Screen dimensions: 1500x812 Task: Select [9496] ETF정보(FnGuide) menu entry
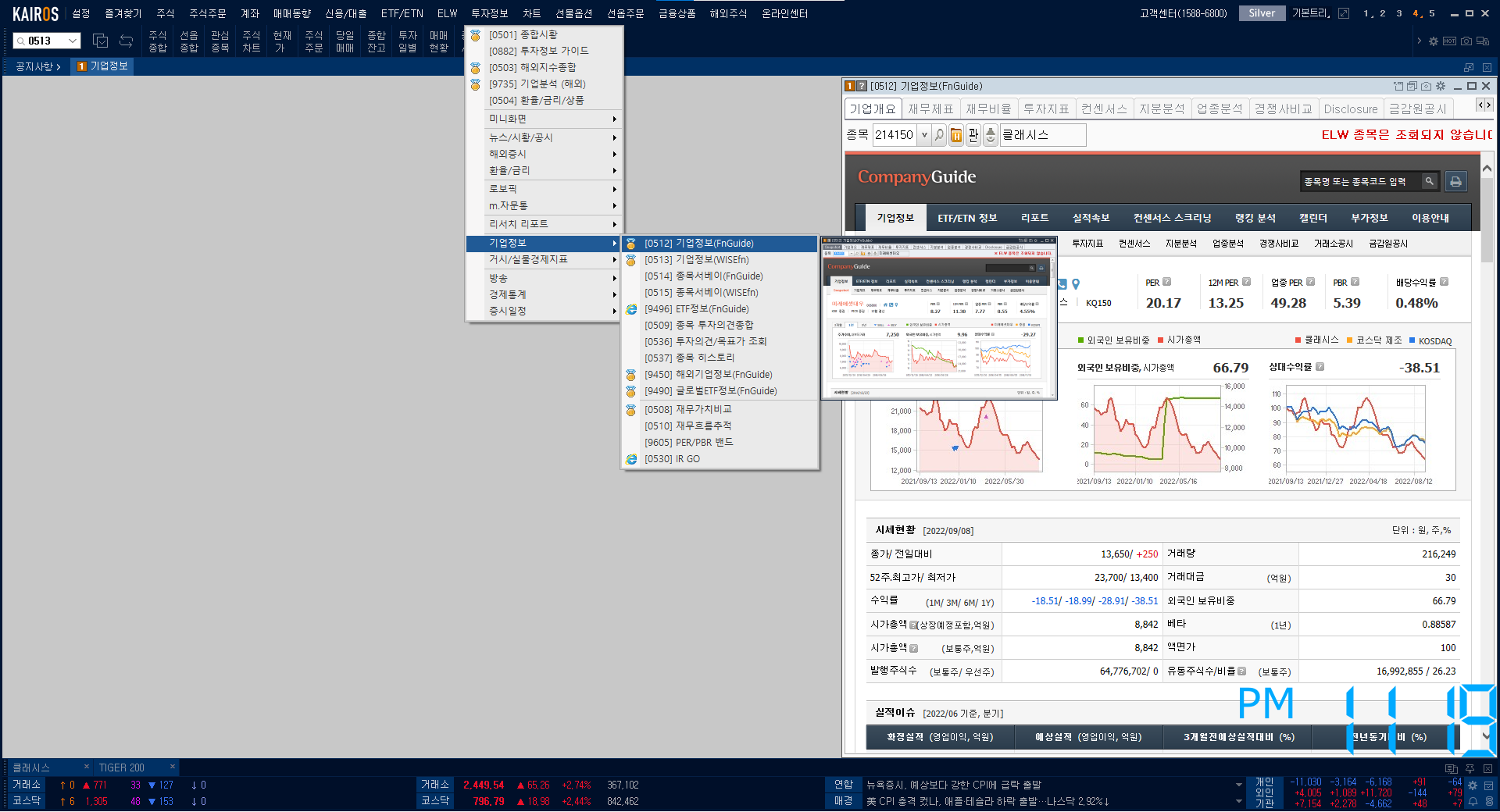click(x=720, y=309)
